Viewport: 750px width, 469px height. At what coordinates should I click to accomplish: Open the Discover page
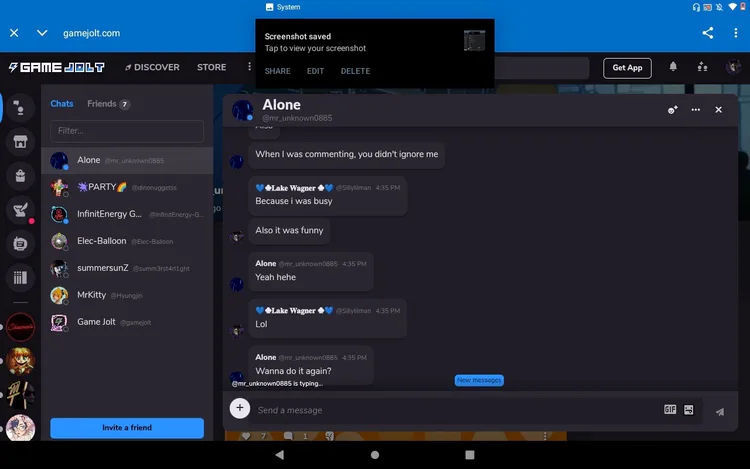click(x=152, y=67)
